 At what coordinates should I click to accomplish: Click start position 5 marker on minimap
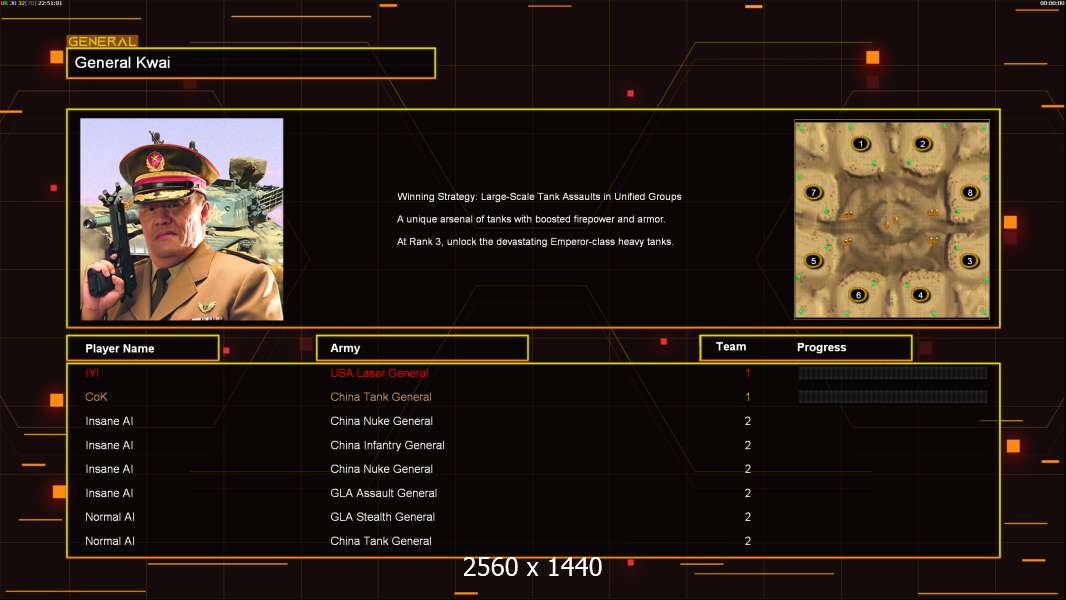tap(814, 261)
